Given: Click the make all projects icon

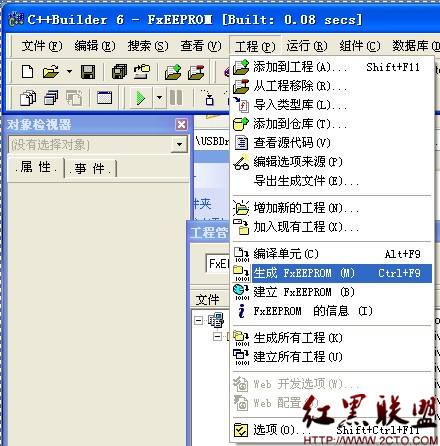Looking at the screenshot, I should coord(241,338).
